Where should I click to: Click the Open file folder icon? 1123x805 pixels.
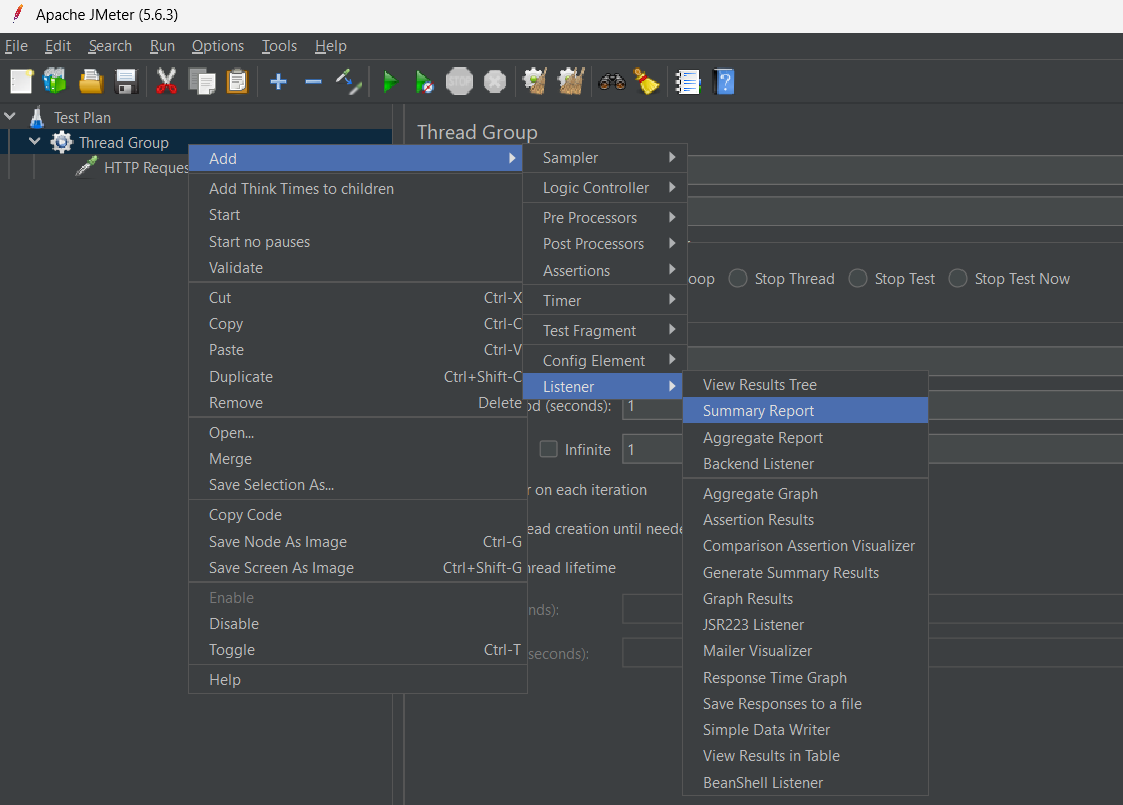pos(91,82)
